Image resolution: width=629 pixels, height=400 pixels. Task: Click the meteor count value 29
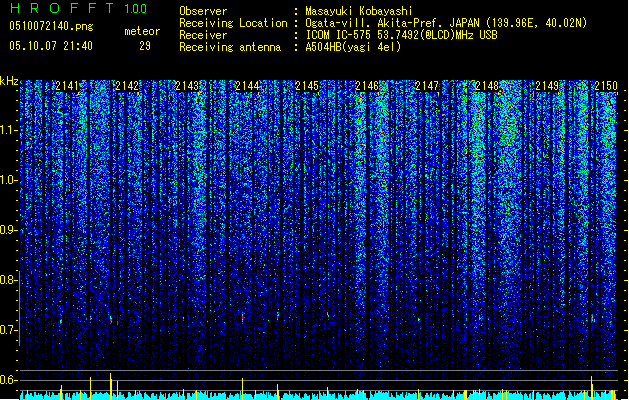pyautogui.click(x=145, y=46)
